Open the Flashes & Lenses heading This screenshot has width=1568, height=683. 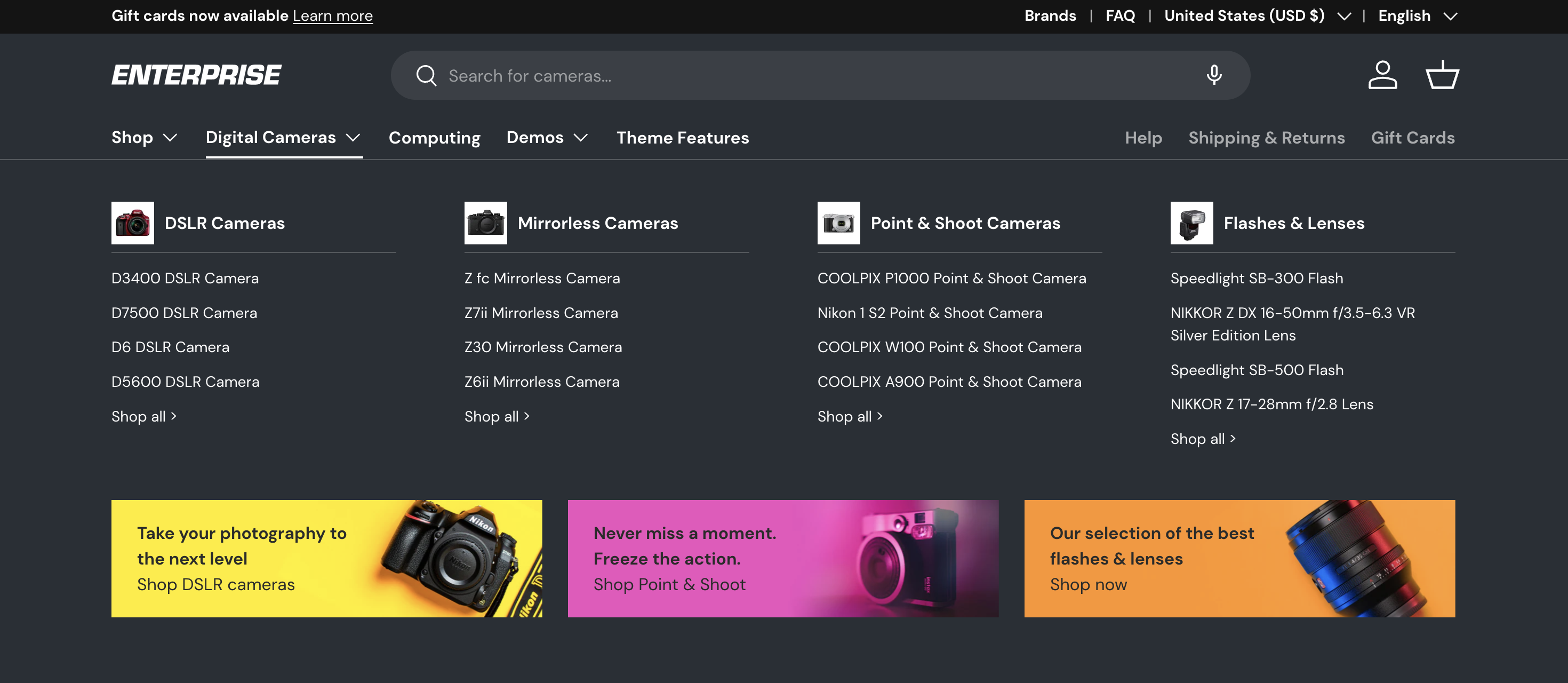pos(1294,223)
